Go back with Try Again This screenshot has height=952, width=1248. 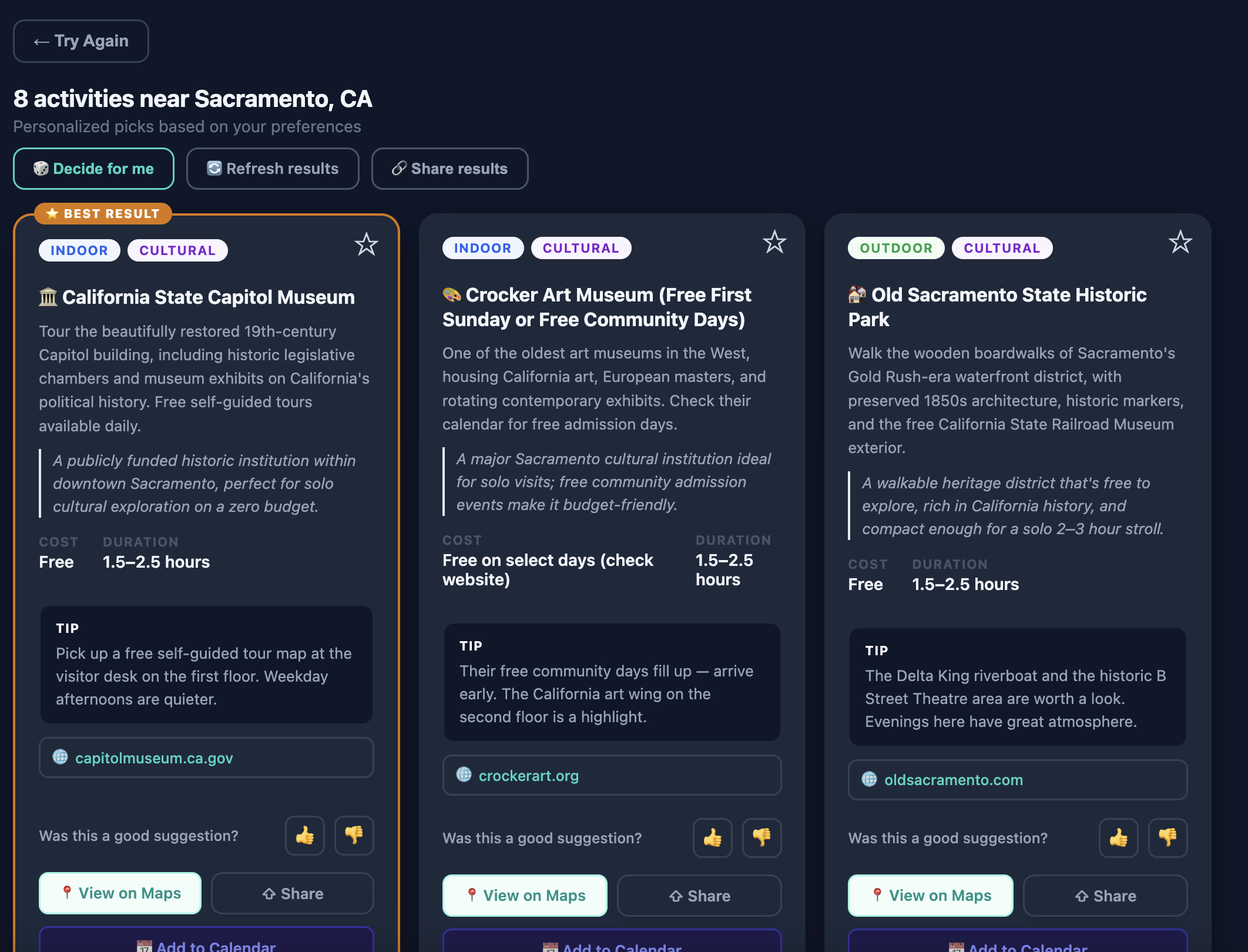tap(81, 41)
